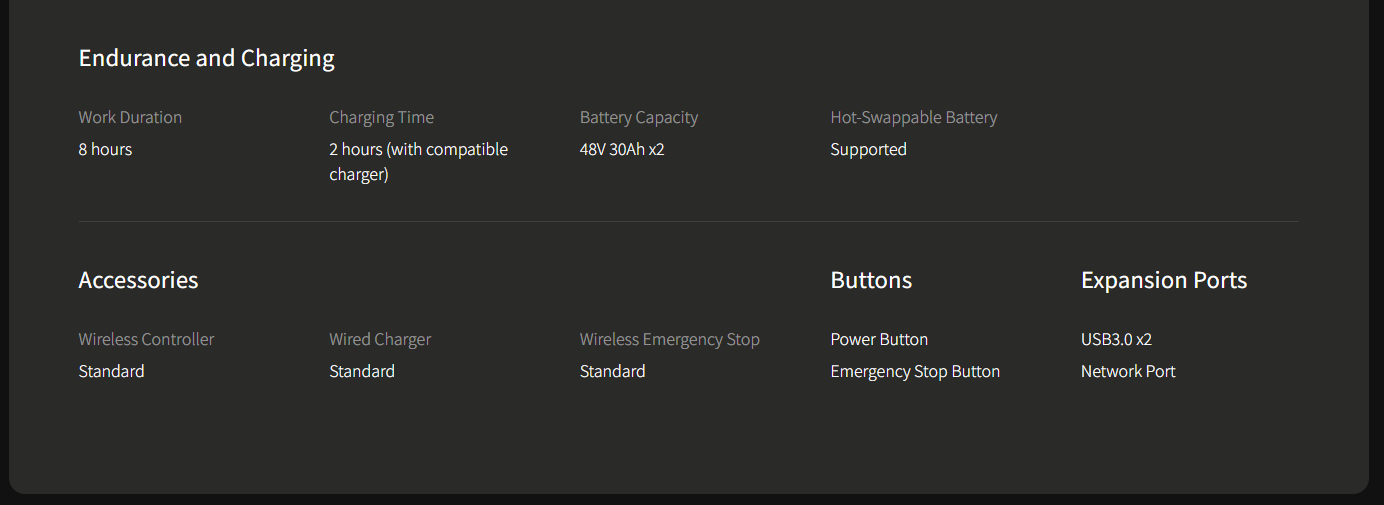The image size is (1384, 505).
Task: Select the Hot-Swappable Battery label
Action: pos(914,117)
